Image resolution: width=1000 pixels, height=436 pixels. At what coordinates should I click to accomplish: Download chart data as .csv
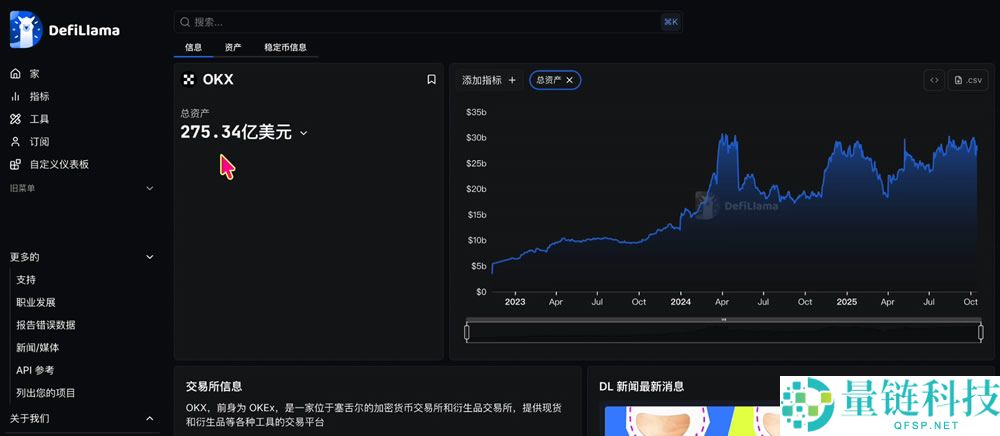(968, 80)
